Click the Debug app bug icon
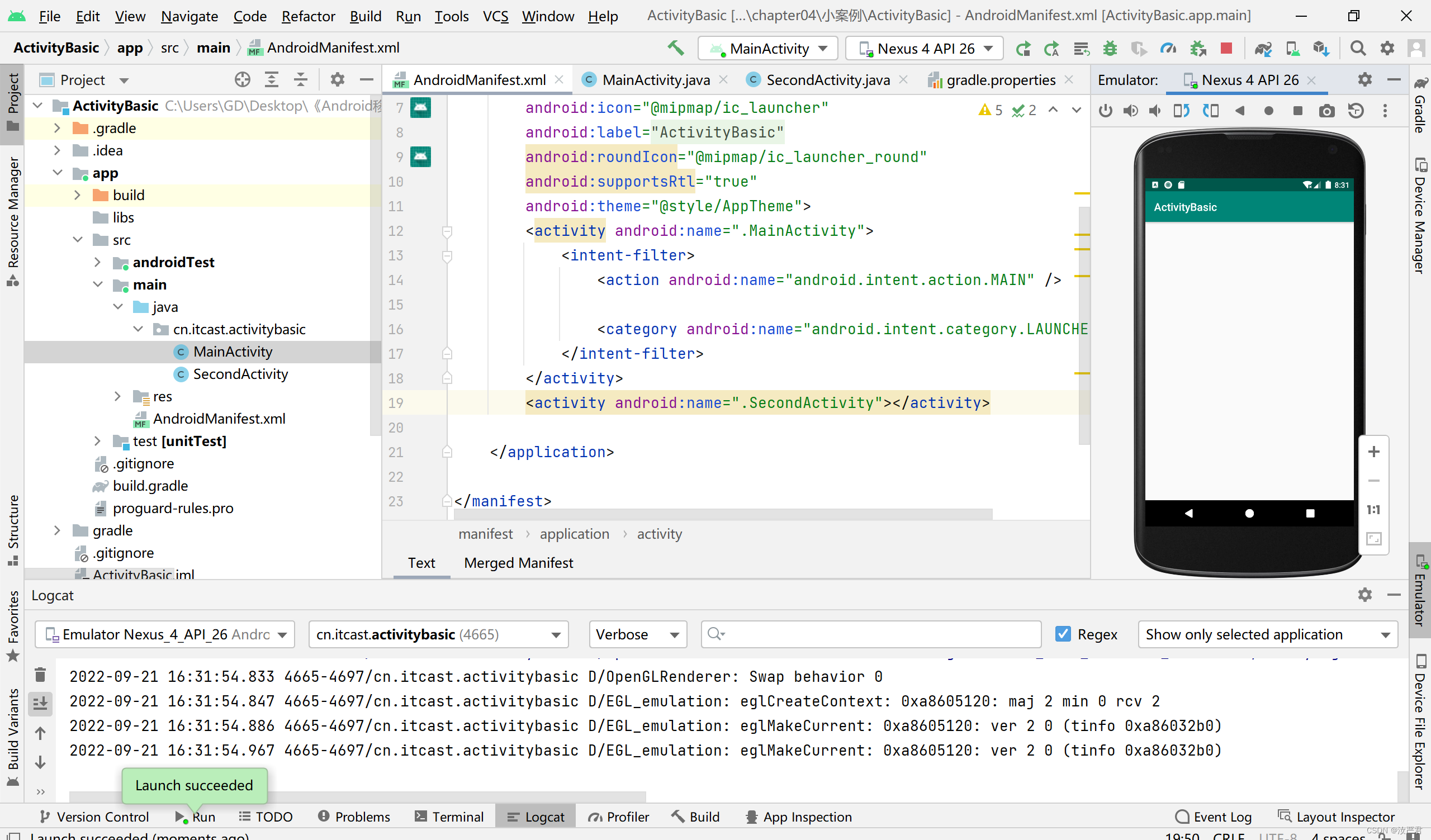This screenshot has height=840, width=1431. [x=1110, y=49]
